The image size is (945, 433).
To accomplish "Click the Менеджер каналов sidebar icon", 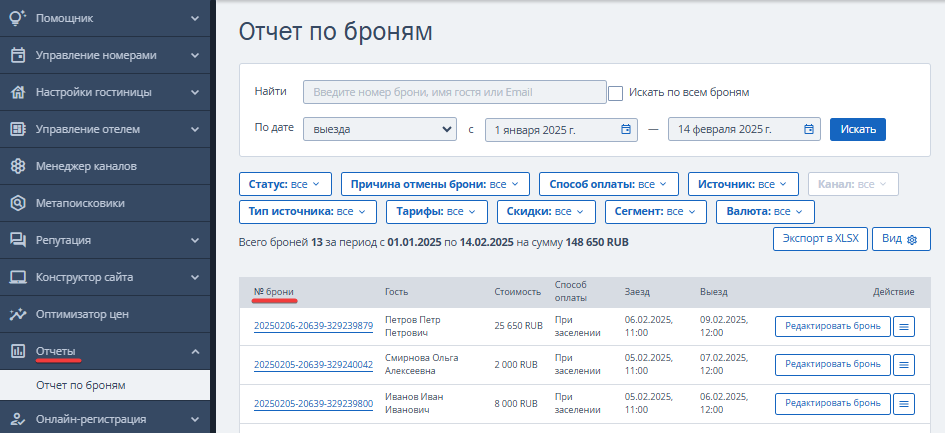I will [18, 166].
